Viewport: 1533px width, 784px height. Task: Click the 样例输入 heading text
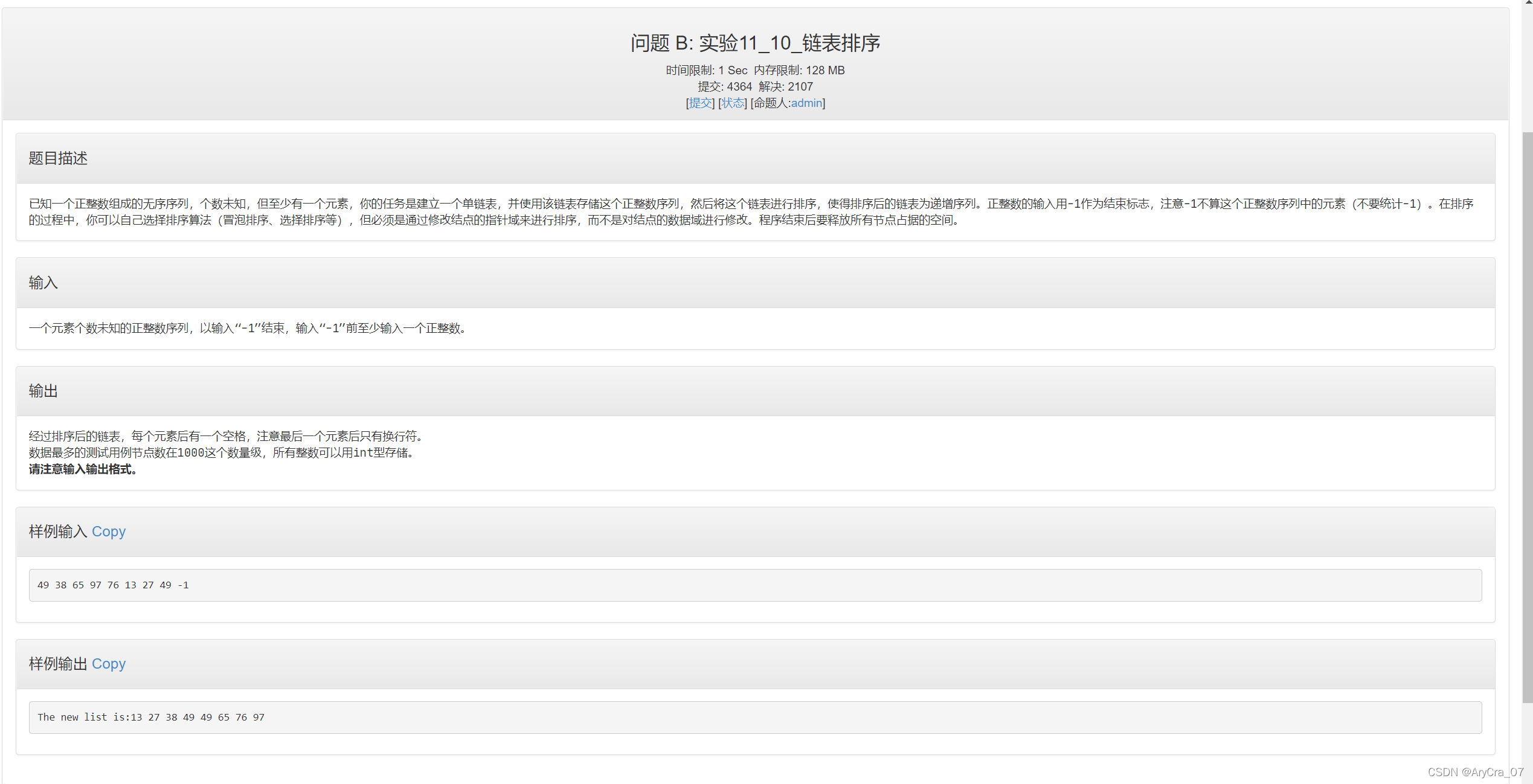[x=58, y=532]
